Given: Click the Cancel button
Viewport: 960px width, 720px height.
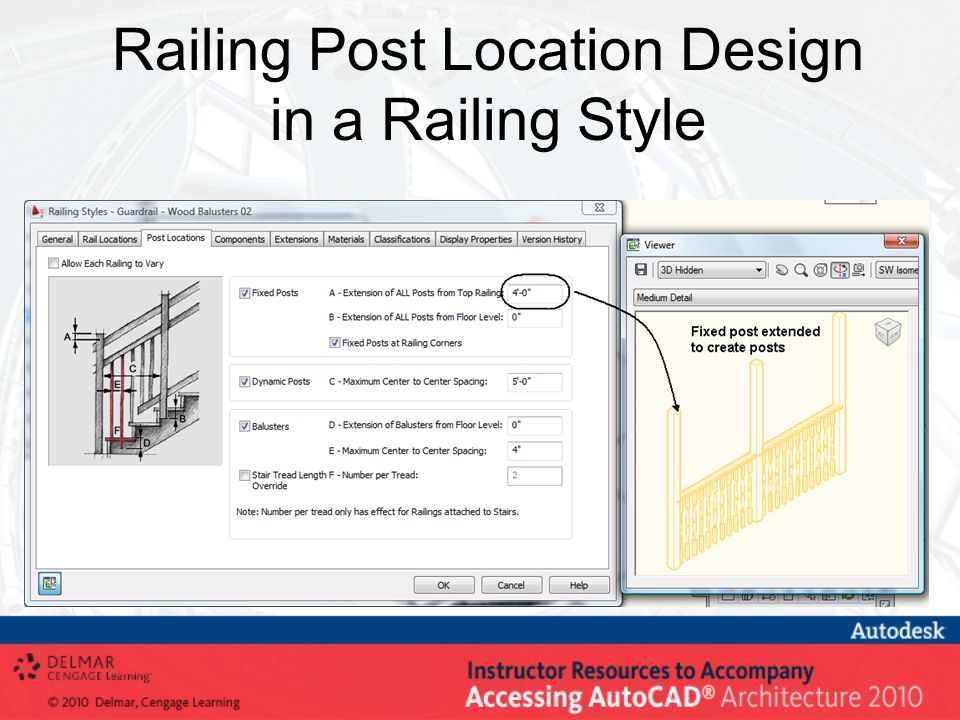Looking at the screenshot, I should (x=511, y=585).
